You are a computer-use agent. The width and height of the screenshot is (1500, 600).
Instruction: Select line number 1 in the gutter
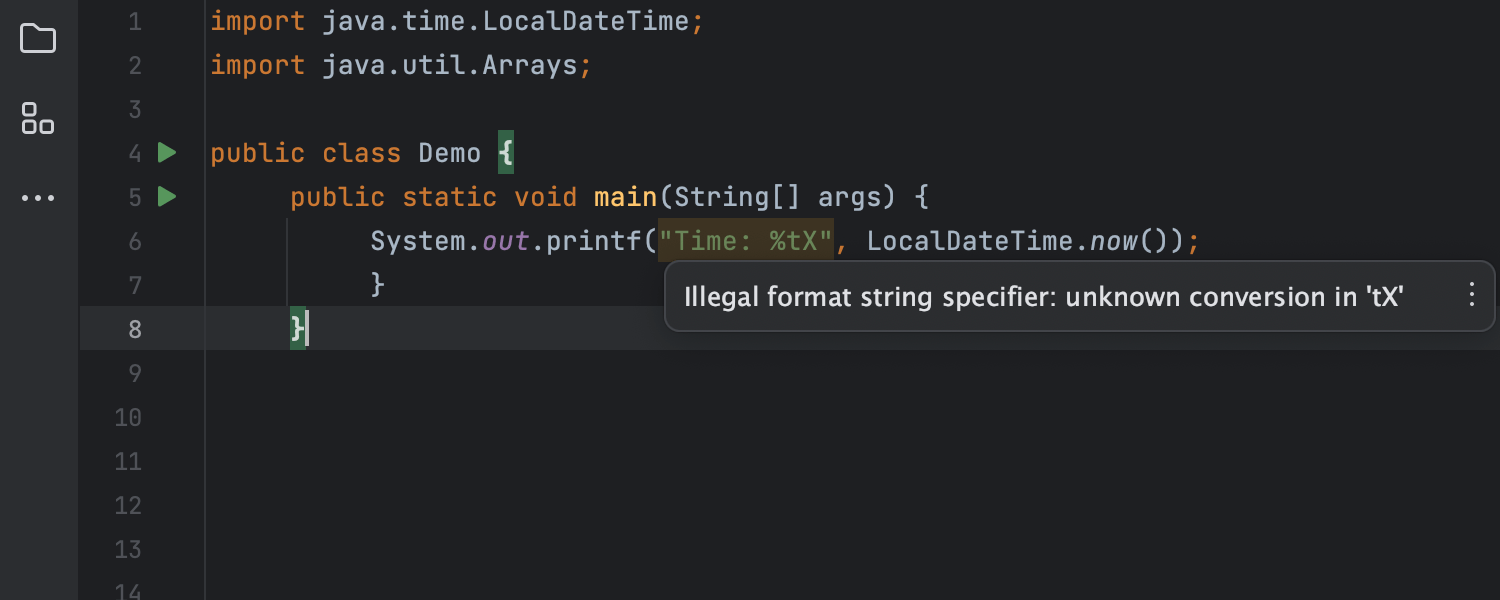tap(135, 20)
